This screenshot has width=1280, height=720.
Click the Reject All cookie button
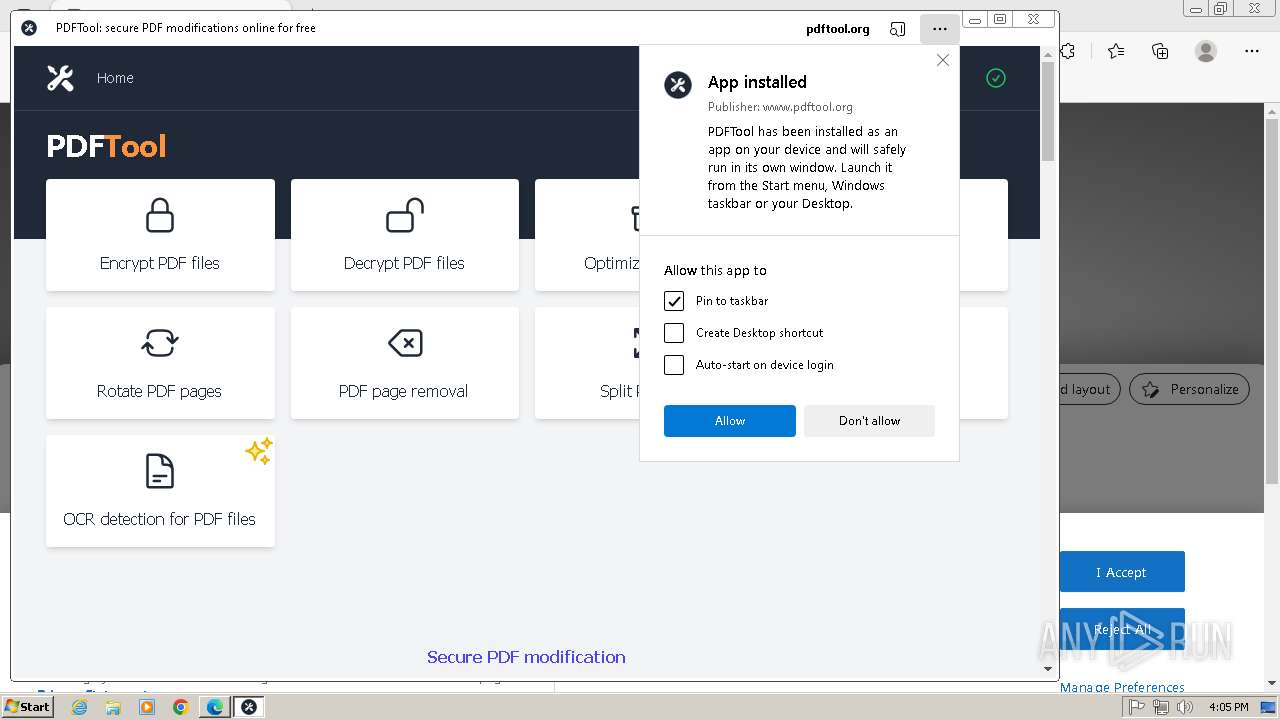1122,629
